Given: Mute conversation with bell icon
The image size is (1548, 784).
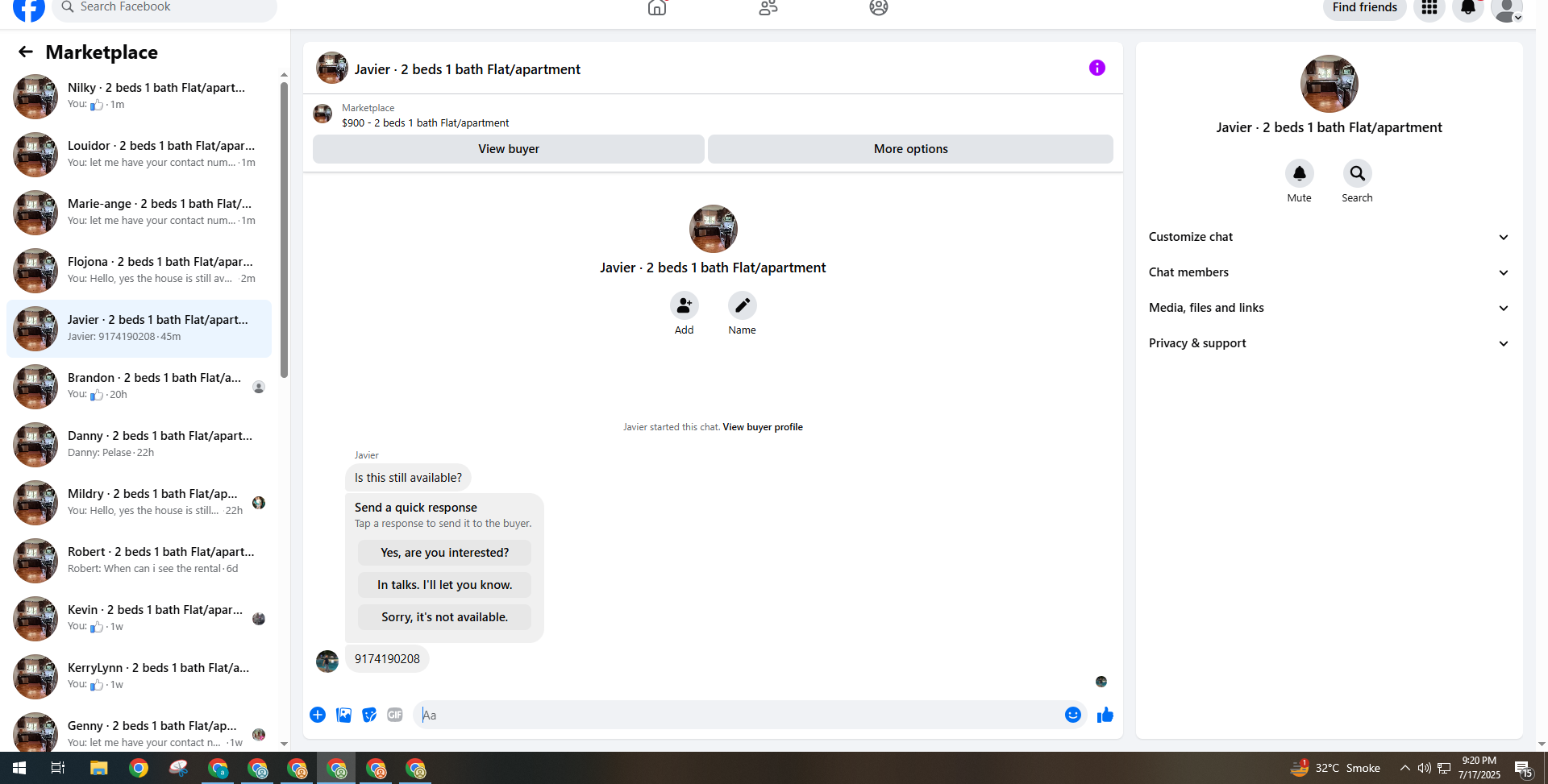Looking at the screenshot, I should tap(1299, 173).
